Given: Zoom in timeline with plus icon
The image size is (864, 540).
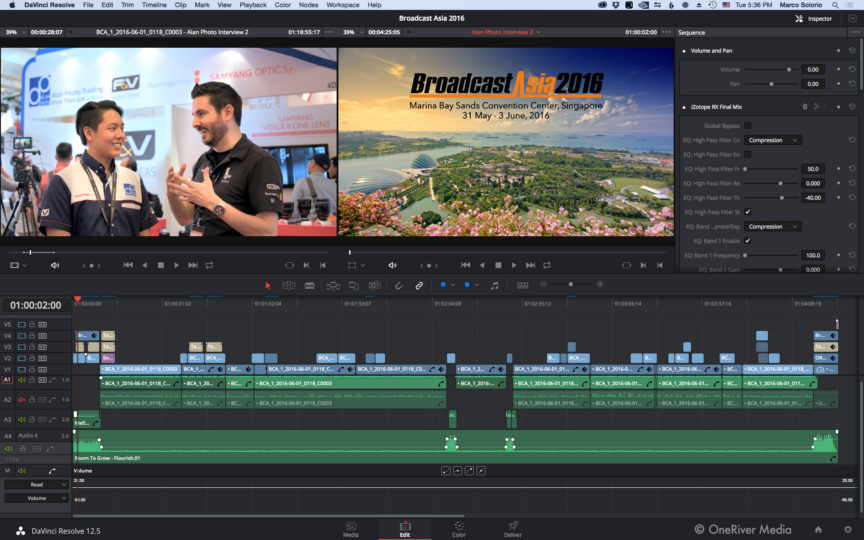Looking at the screenshot, I should pyautogui.click(x=600, y=284).
